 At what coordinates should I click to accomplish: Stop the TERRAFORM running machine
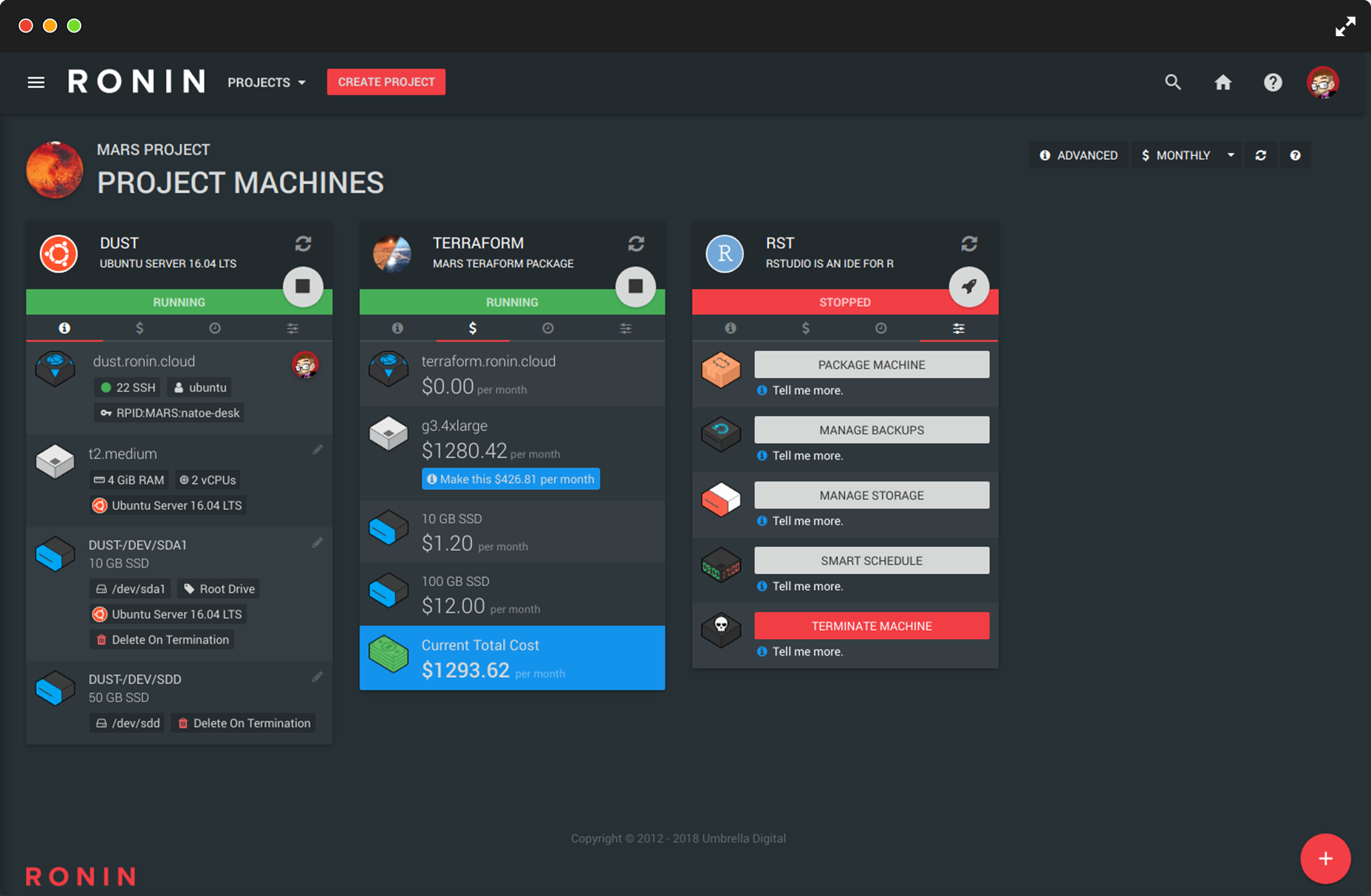click(635, 286)
